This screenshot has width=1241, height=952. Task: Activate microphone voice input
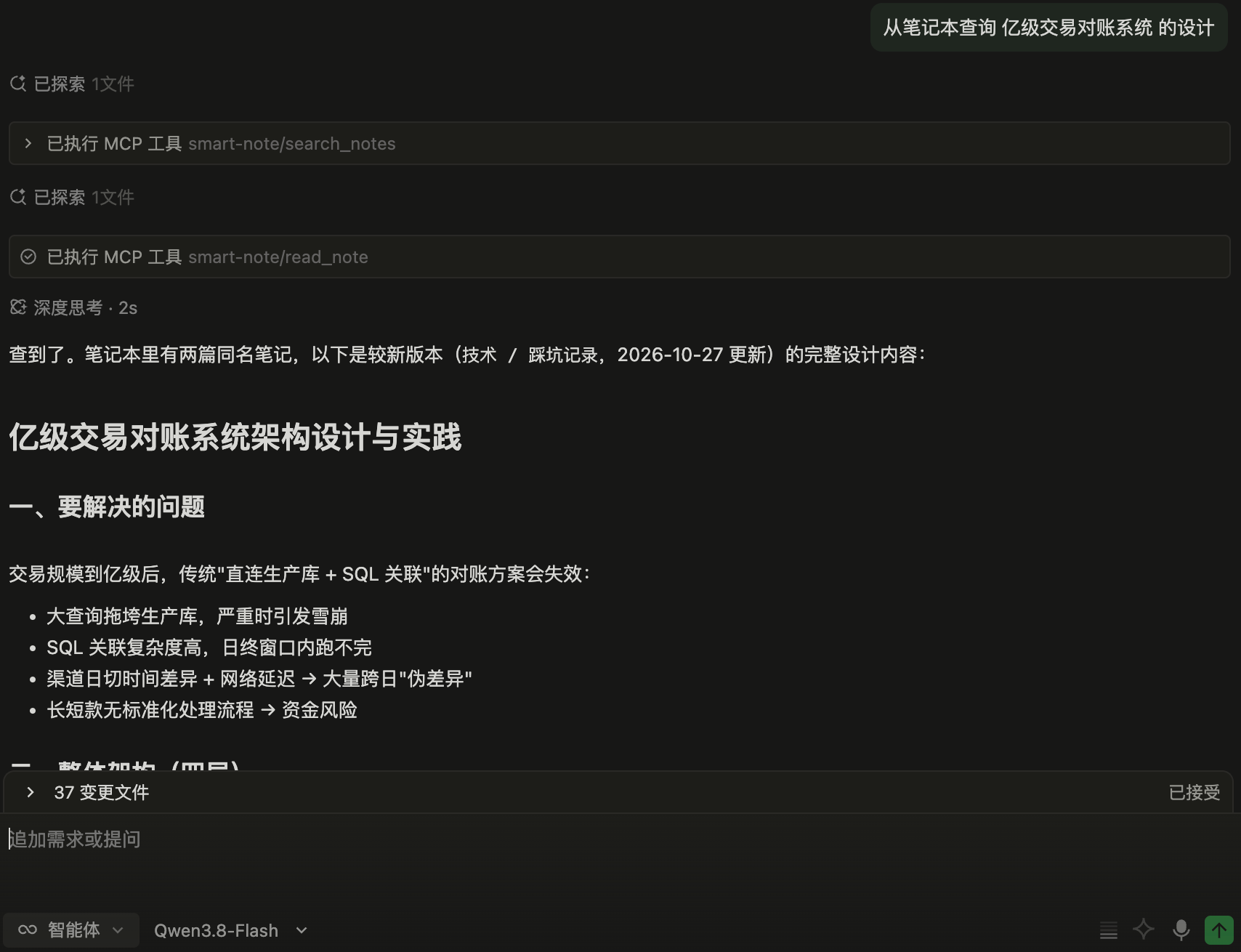pyautogui.click(x=1181, y=929)
